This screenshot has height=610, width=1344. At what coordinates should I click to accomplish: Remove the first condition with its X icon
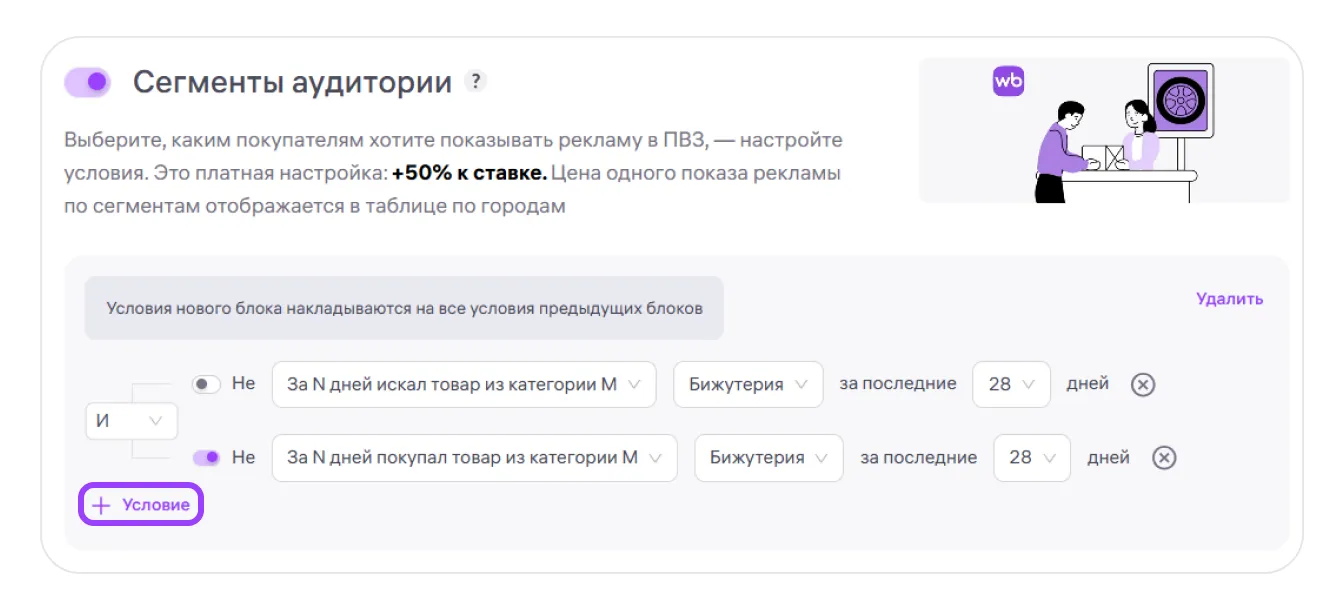1143,385
